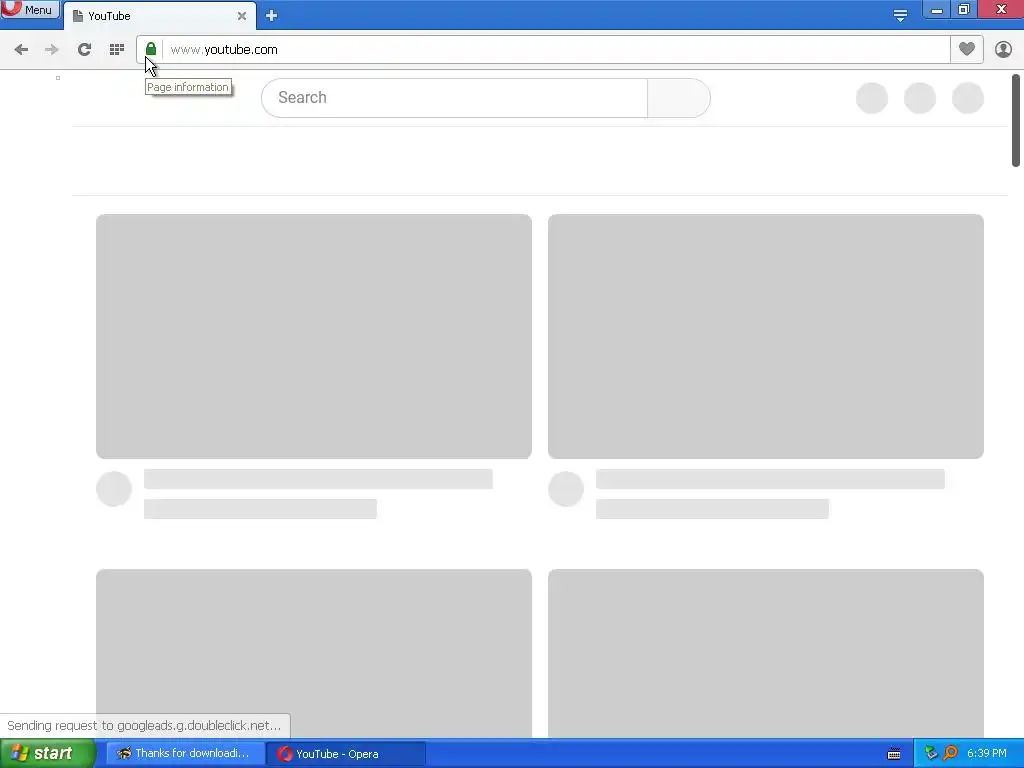
Task: Click the 6:39 PM system clock
Action: pos(987,754)
